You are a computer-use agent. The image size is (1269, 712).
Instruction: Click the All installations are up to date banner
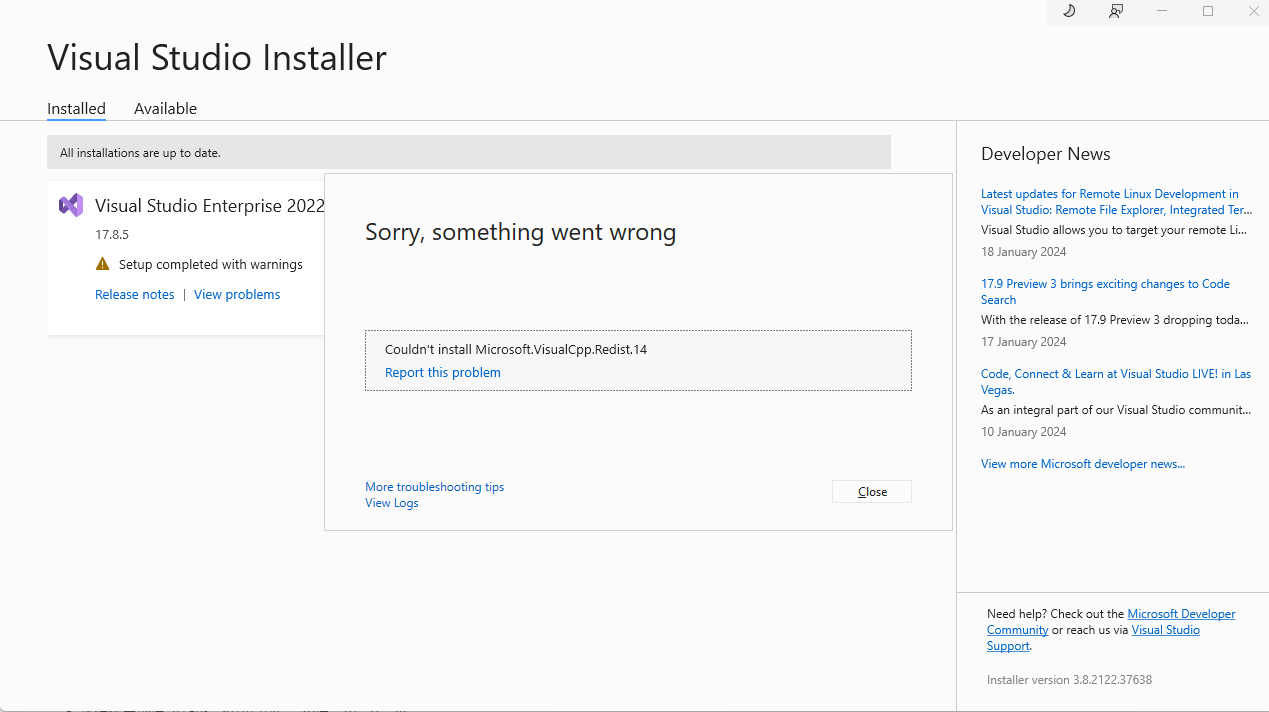pyautogui.click(x=468, y=152)
